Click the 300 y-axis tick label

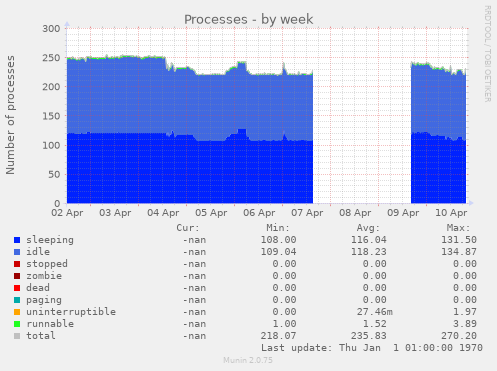[51, 29]
